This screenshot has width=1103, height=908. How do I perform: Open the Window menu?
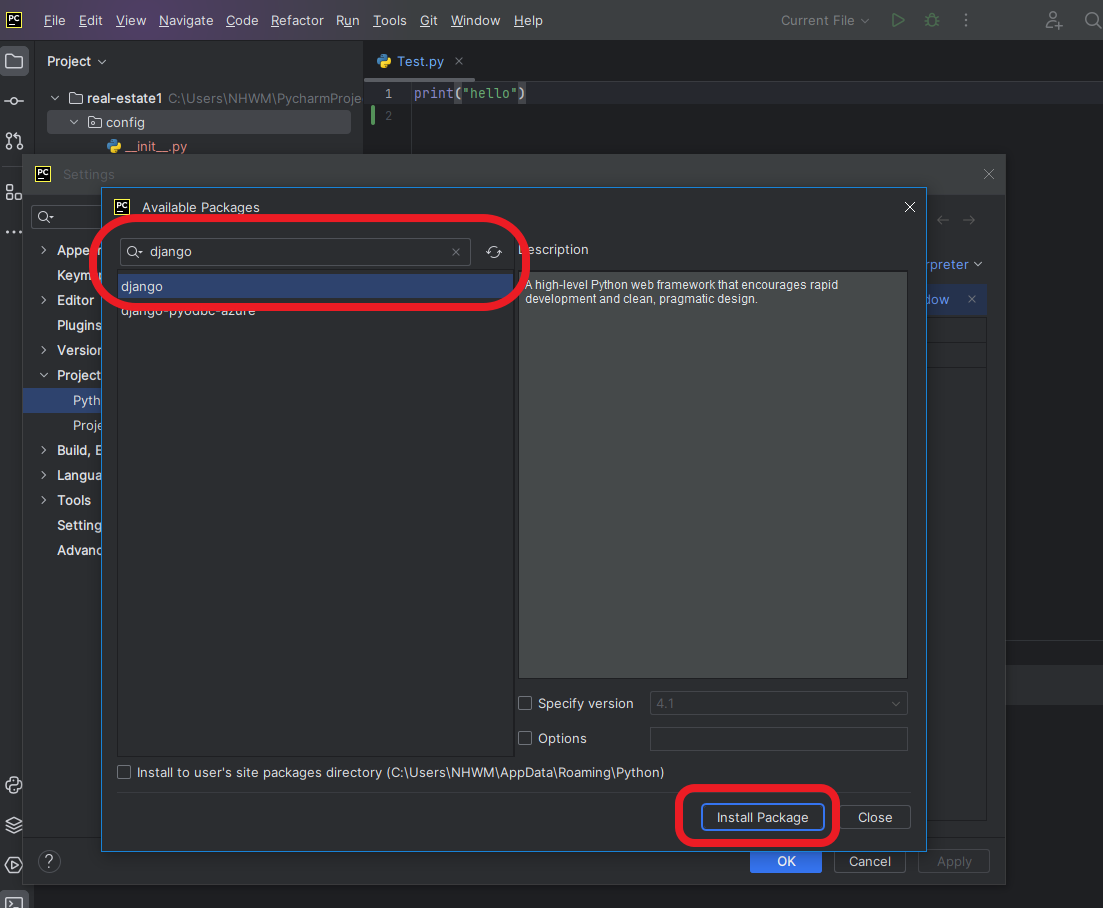(x=476, y=20)
